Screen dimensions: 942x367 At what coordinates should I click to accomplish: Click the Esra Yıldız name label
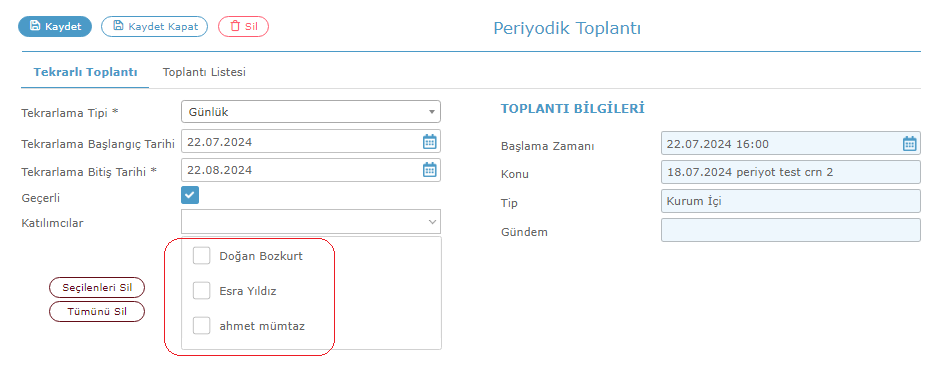(x=248, y=291)
